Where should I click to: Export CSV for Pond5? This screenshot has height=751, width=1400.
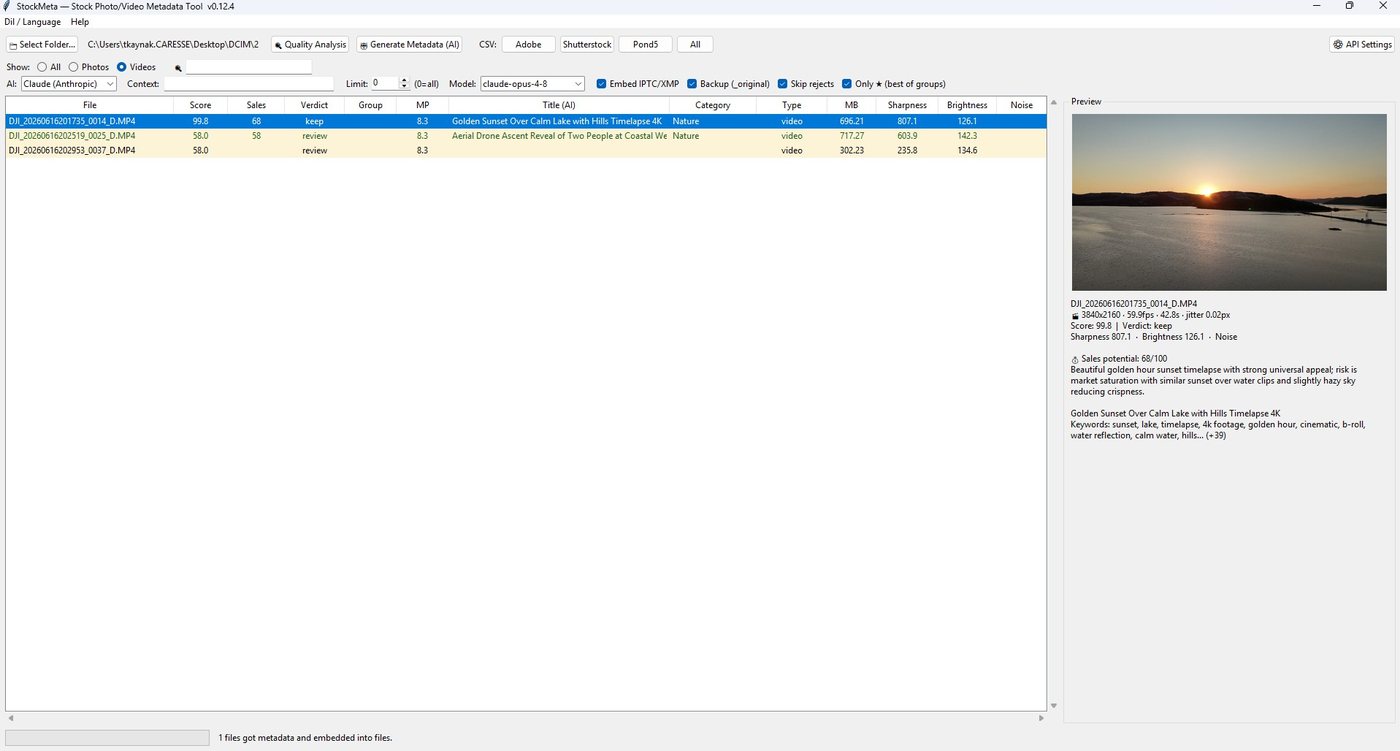pyautogui.click(x=645, y=44)
